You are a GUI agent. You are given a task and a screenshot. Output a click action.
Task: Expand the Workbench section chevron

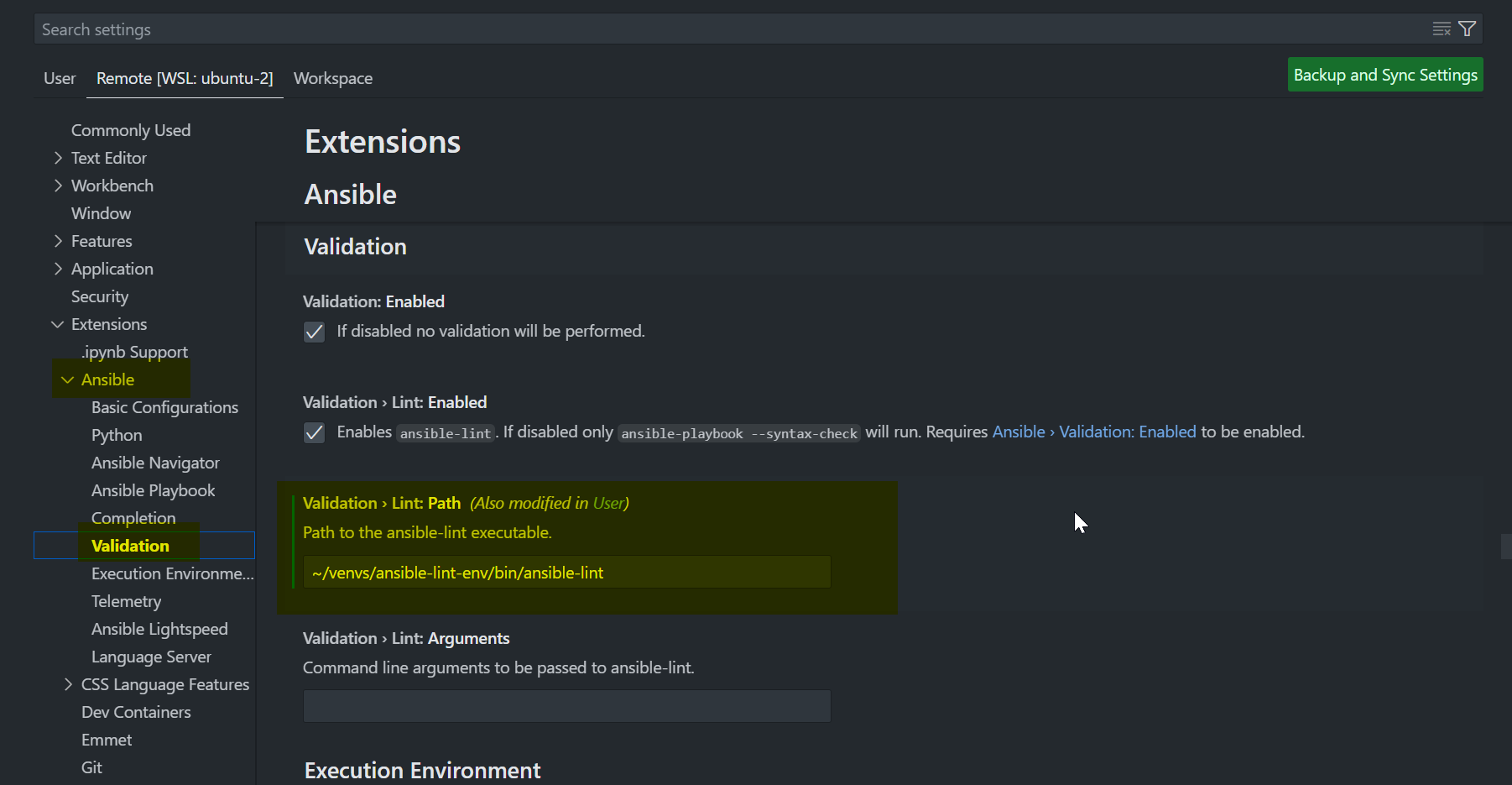58,186
